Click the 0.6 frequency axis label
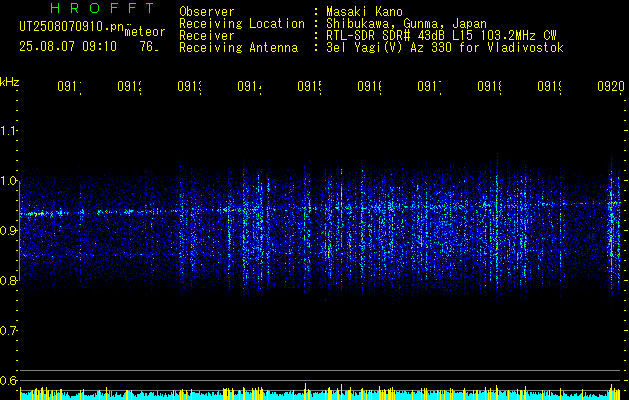Viewport: 629px width, 400px height. click(8, 380)
